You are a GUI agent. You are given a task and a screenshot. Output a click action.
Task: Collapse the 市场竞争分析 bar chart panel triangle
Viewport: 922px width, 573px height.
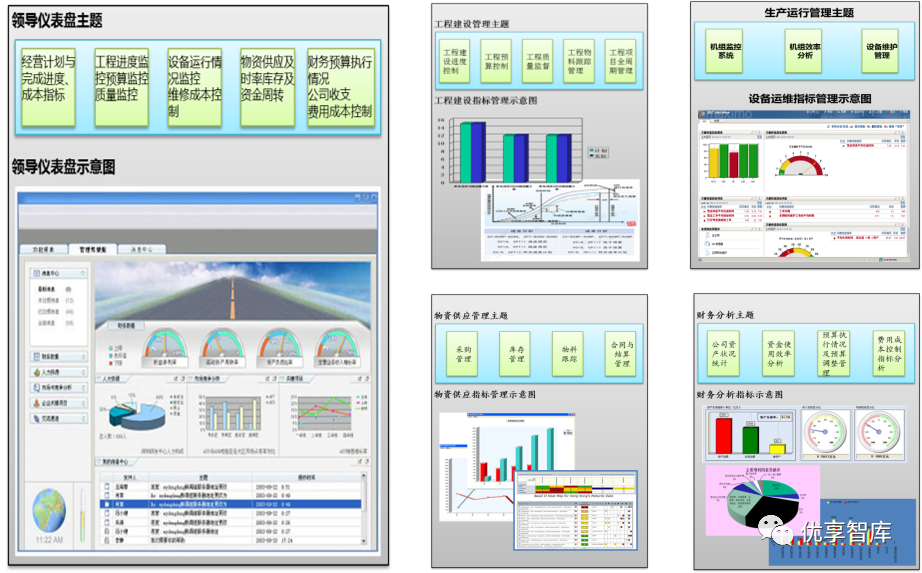[191, 379]
